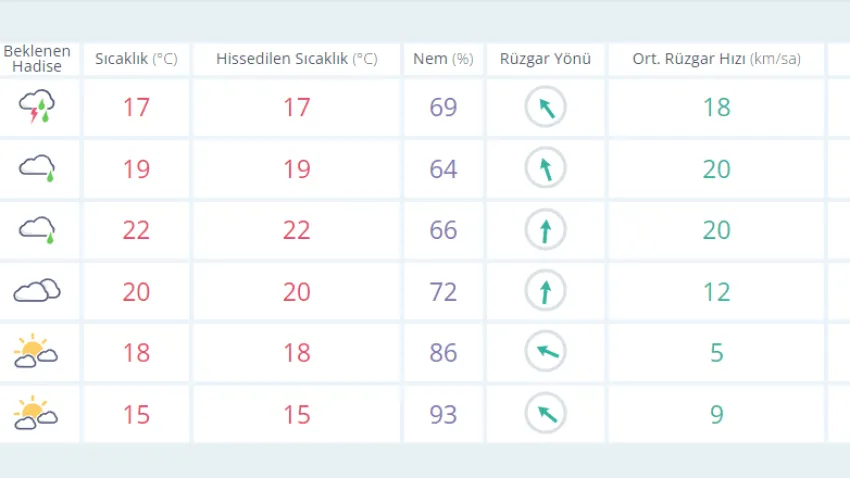Click the cloudy icon in the 20°C row

click(37, 291)
